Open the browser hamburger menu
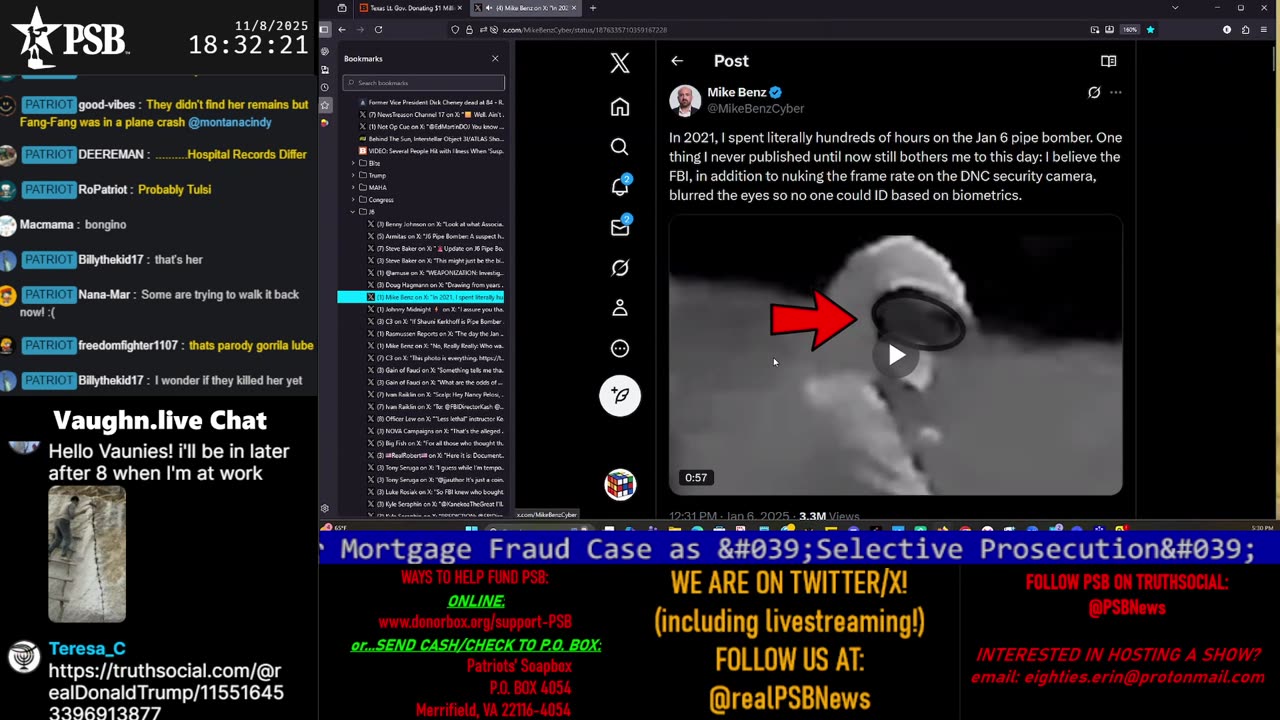The image size is (1280, 720). coord(1266,30)
